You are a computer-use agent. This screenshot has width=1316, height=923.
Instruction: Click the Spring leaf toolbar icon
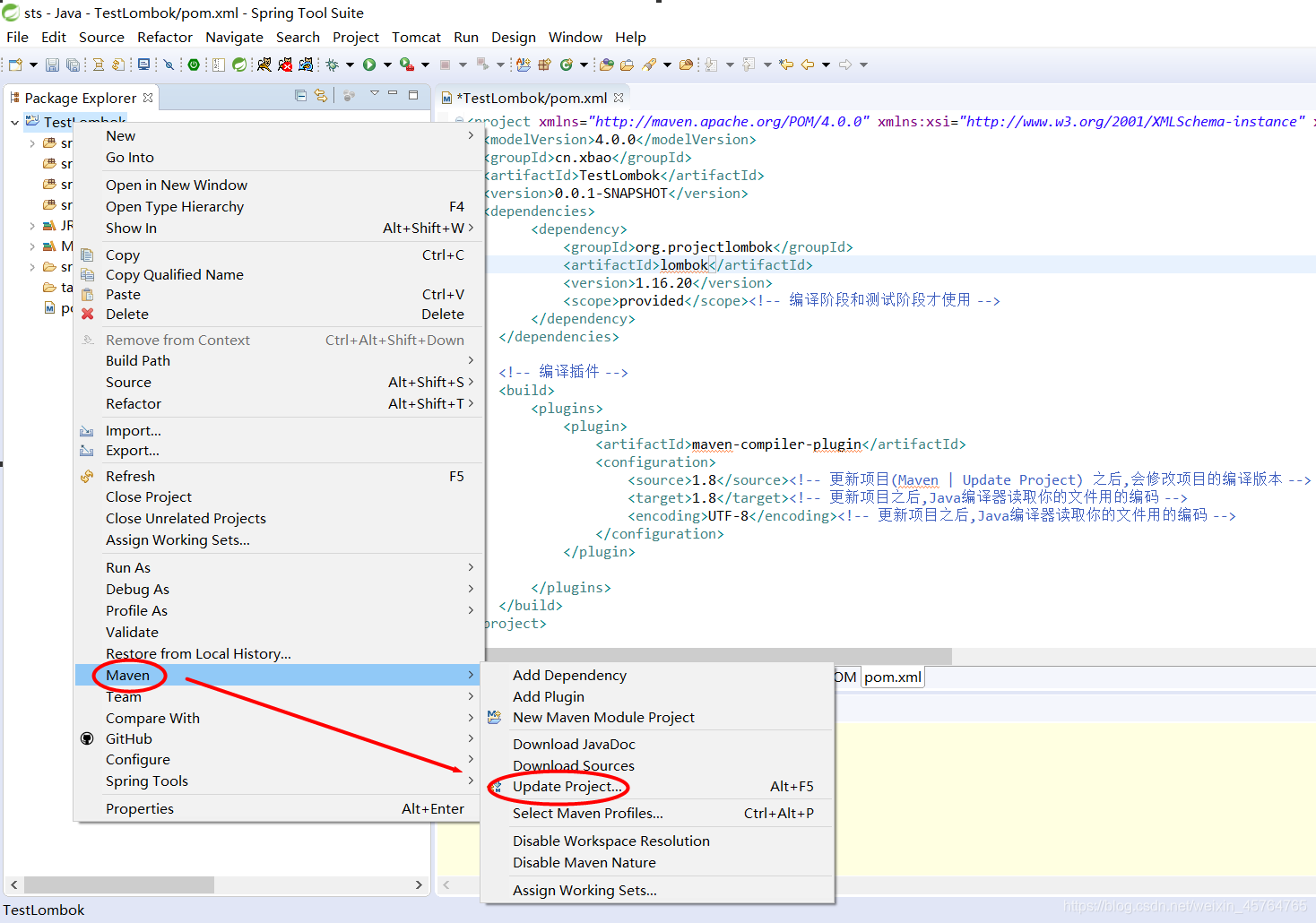point(240,64)
